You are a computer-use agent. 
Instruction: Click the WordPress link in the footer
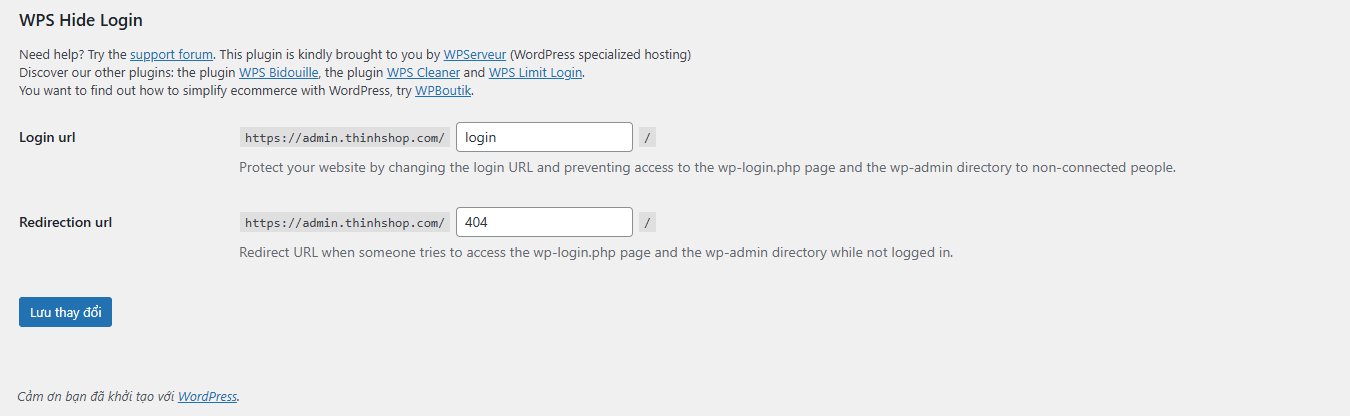[207, 396]
